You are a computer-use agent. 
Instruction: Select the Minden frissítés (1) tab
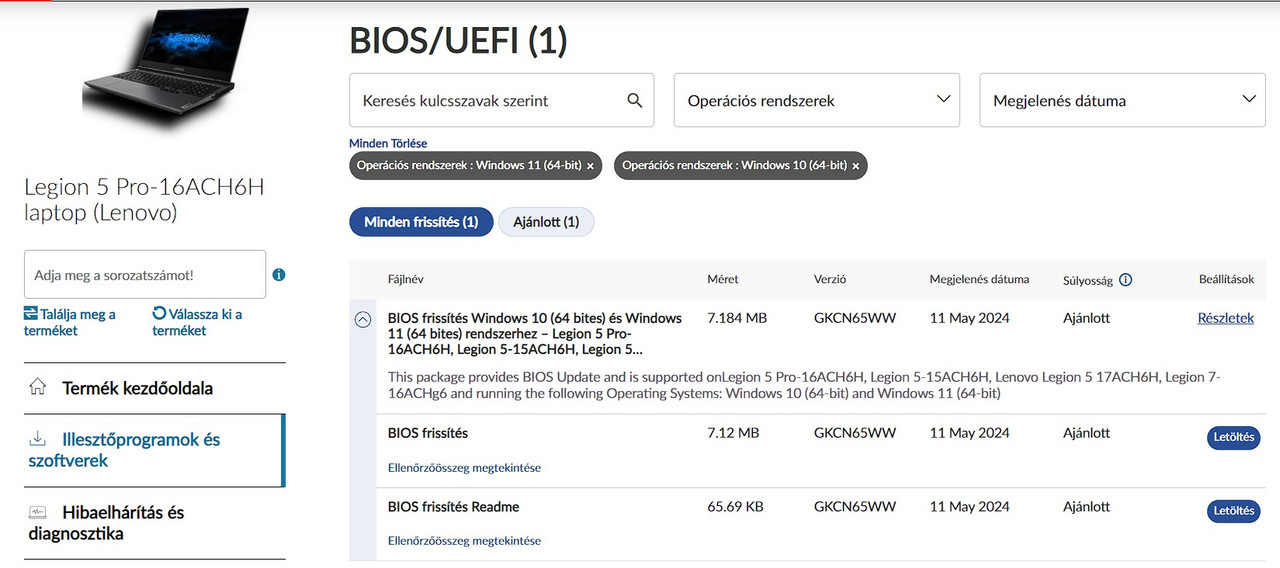pyautogui.click(x=421, y=222)
